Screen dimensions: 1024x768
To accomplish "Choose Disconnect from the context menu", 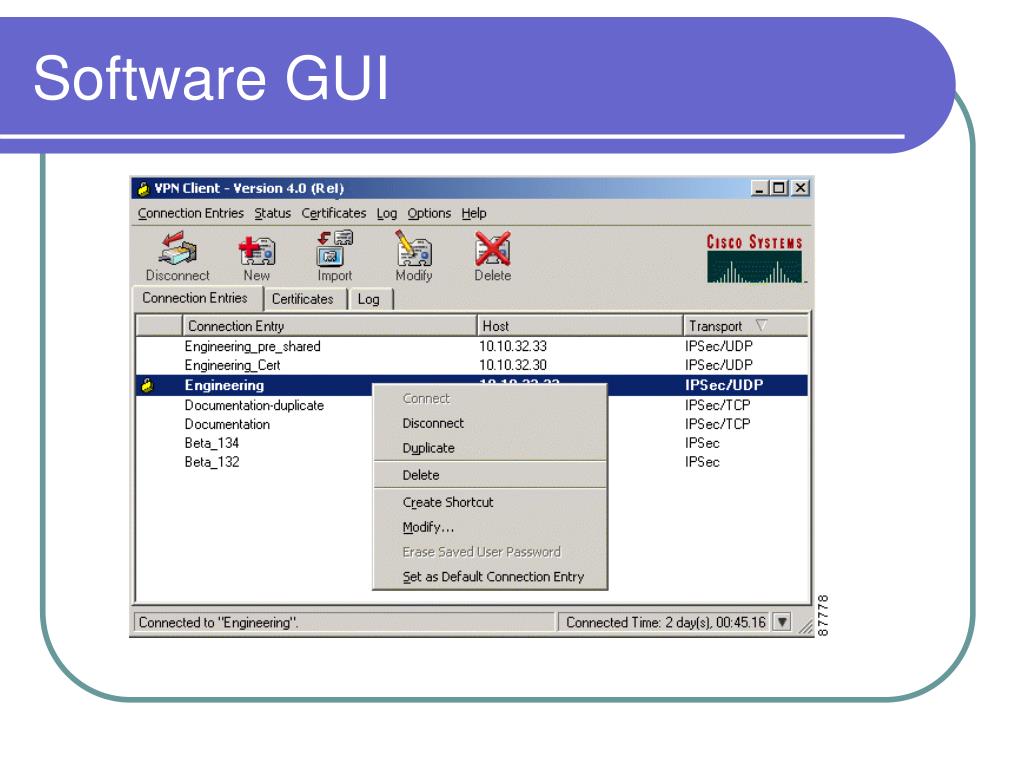I will [x=490, y=423].
